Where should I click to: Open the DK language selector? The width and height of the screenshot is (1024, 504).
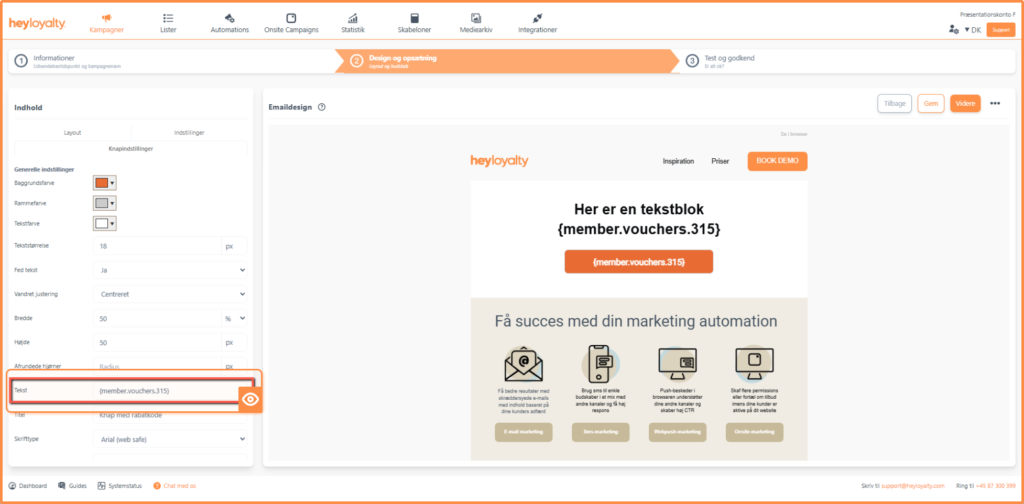(x=972, y=30)
